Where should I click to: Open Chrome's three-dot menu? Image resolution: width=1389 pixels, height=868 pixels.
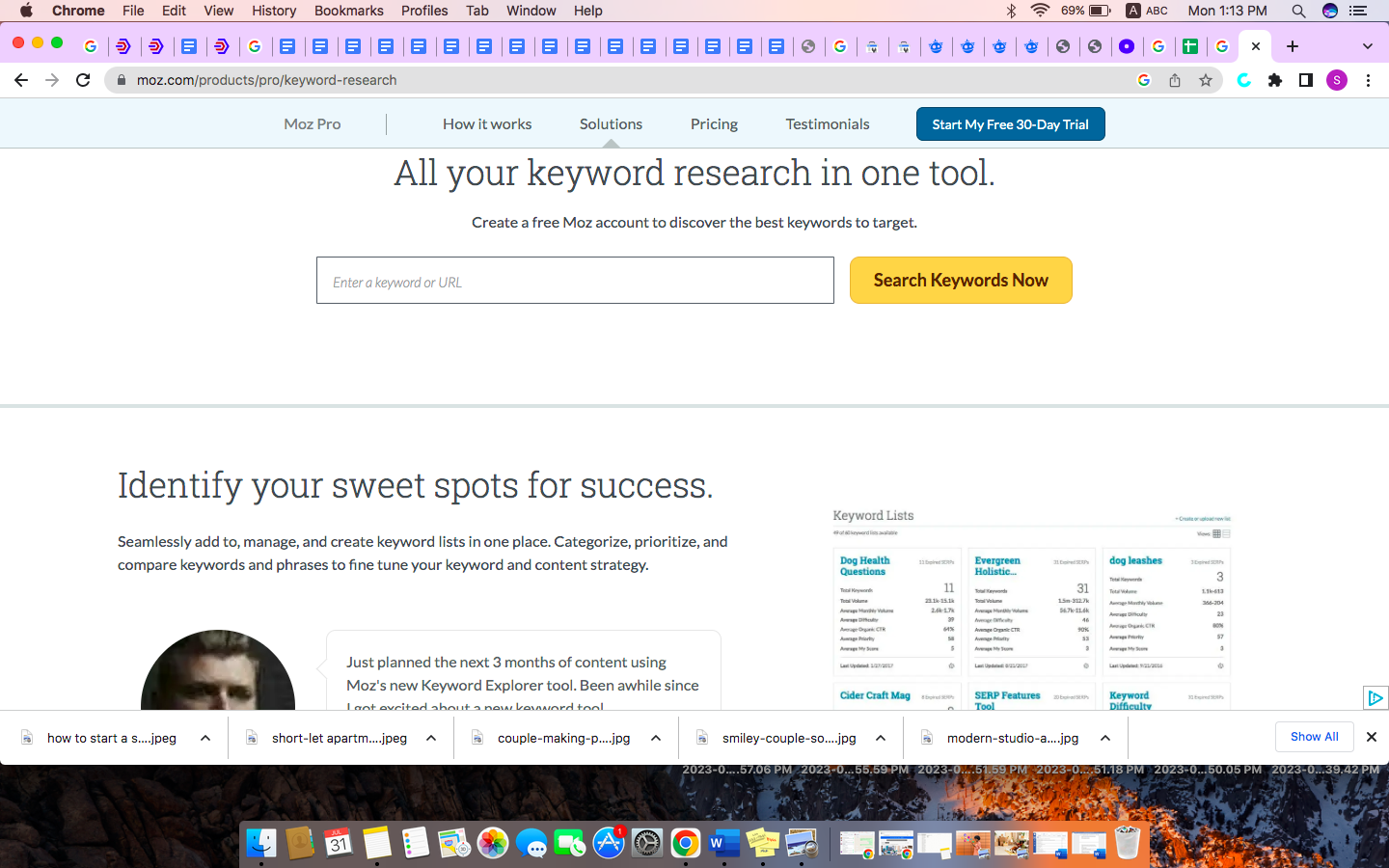pos(1368,80)
